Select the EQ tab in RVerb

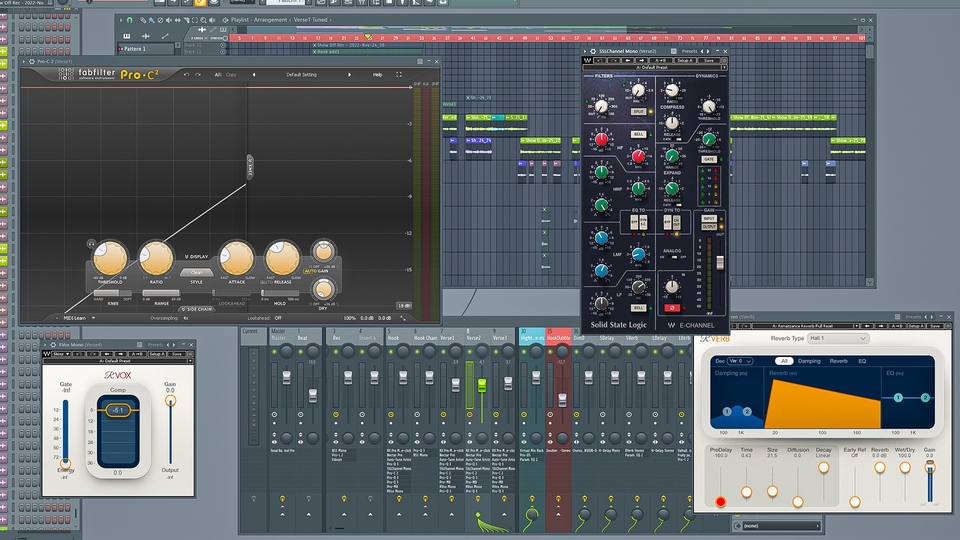pos(862,361)
